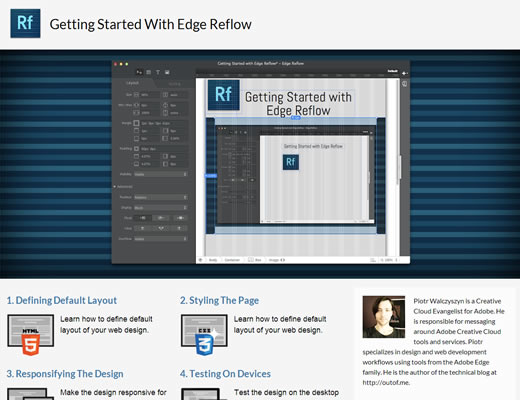
Task: Switch to the Styling tab in Reflow panel
Action: coord(174,84)
